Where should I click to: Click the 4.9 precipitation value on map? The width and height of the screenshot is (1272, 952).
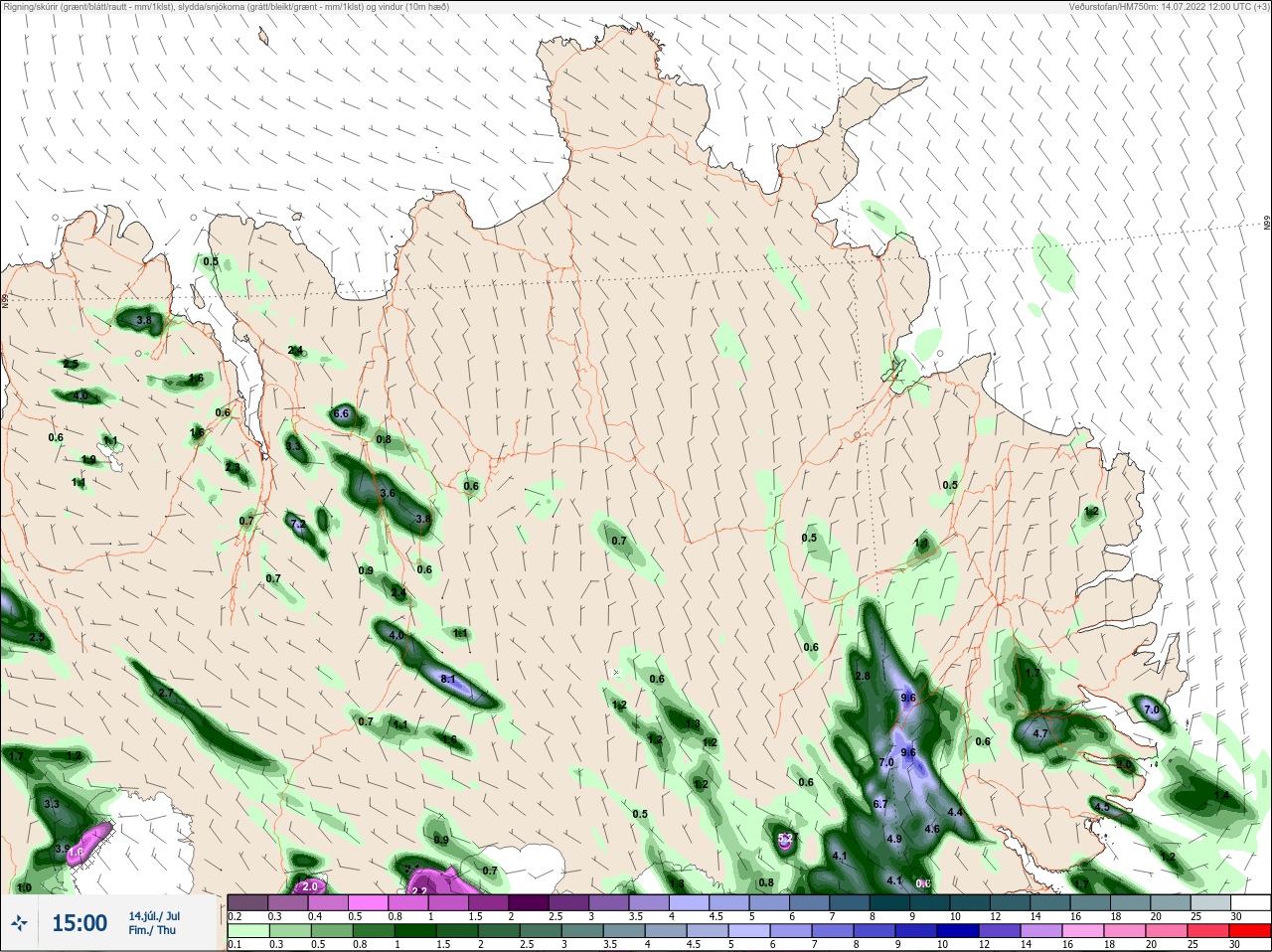click(x=893, y=839)
